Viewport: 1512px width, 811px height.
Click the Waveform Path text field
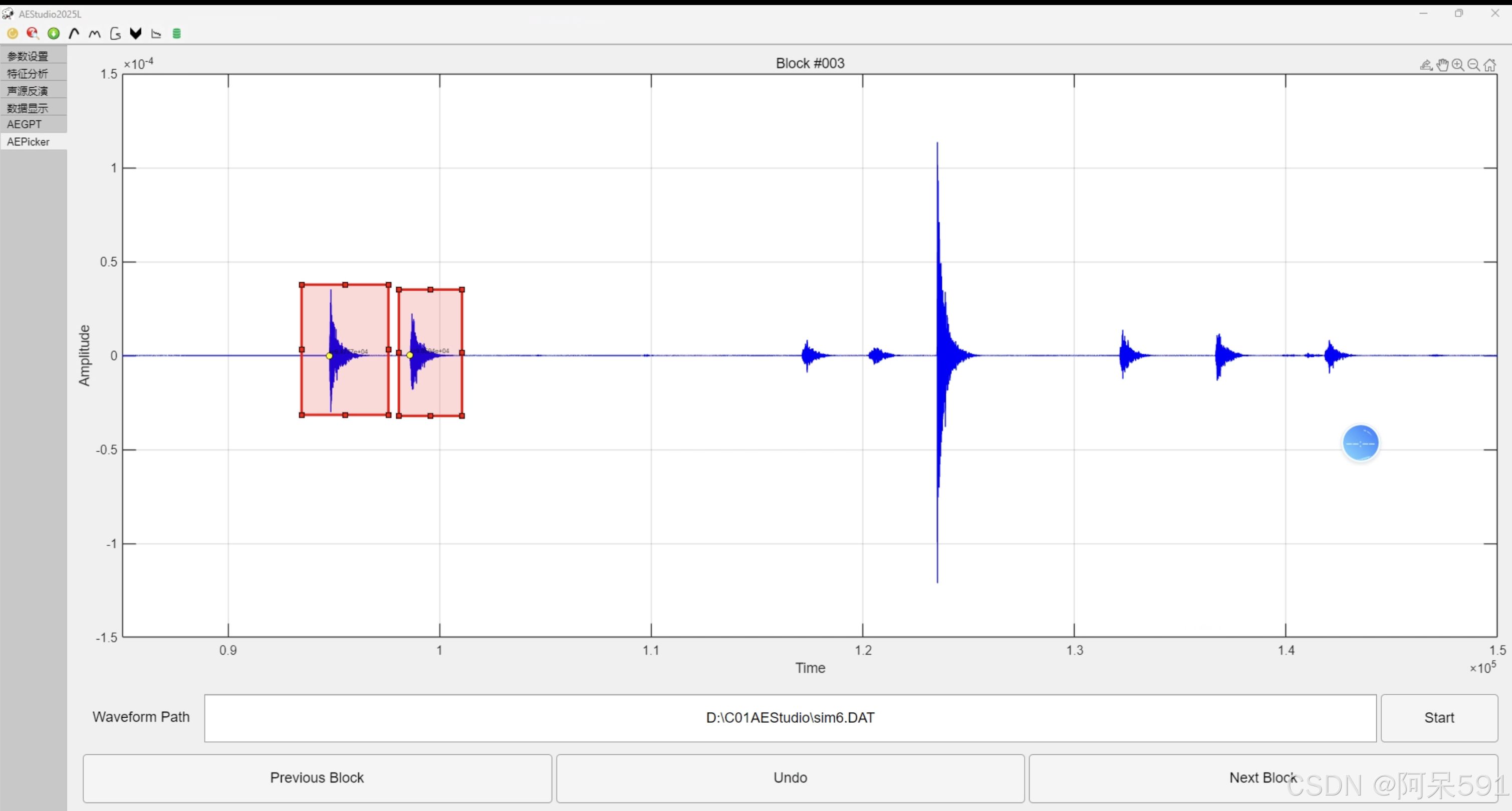click(x=790, y=718)
